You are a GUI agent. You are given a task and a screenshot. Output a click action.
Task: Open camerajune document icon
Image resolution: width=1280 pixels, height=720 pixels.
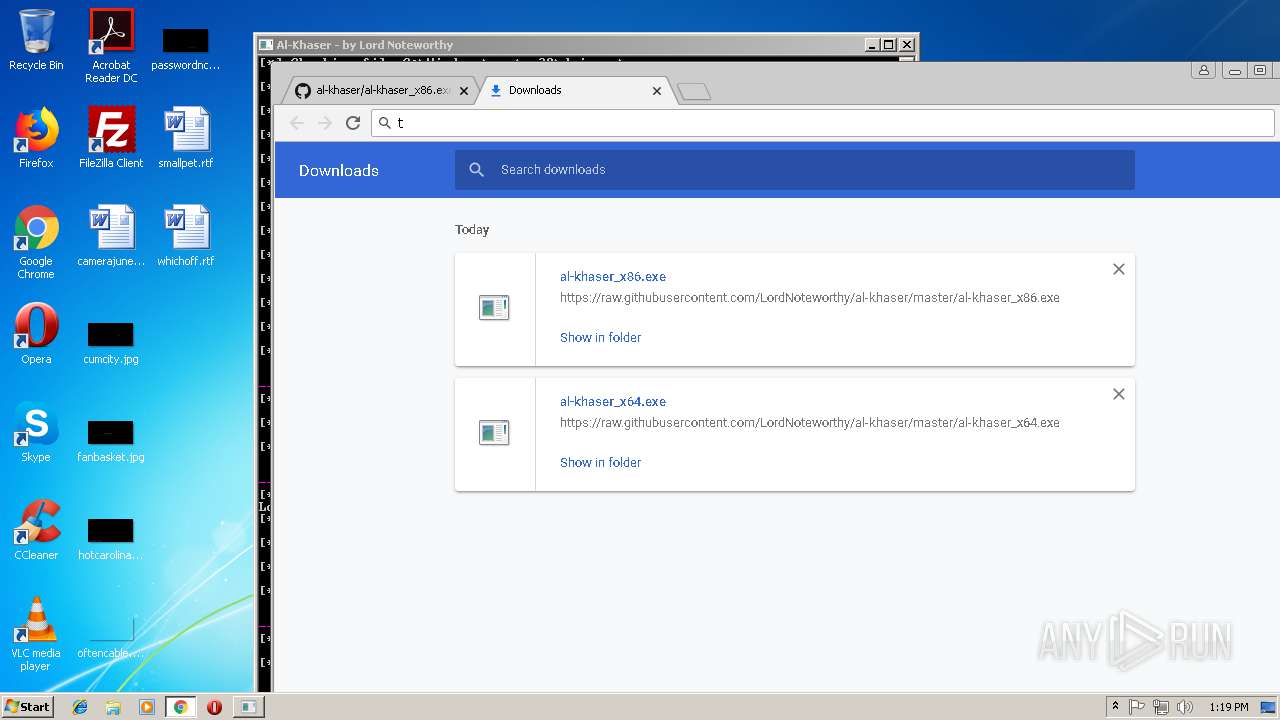pyautogui.click(x=111, y=236)
